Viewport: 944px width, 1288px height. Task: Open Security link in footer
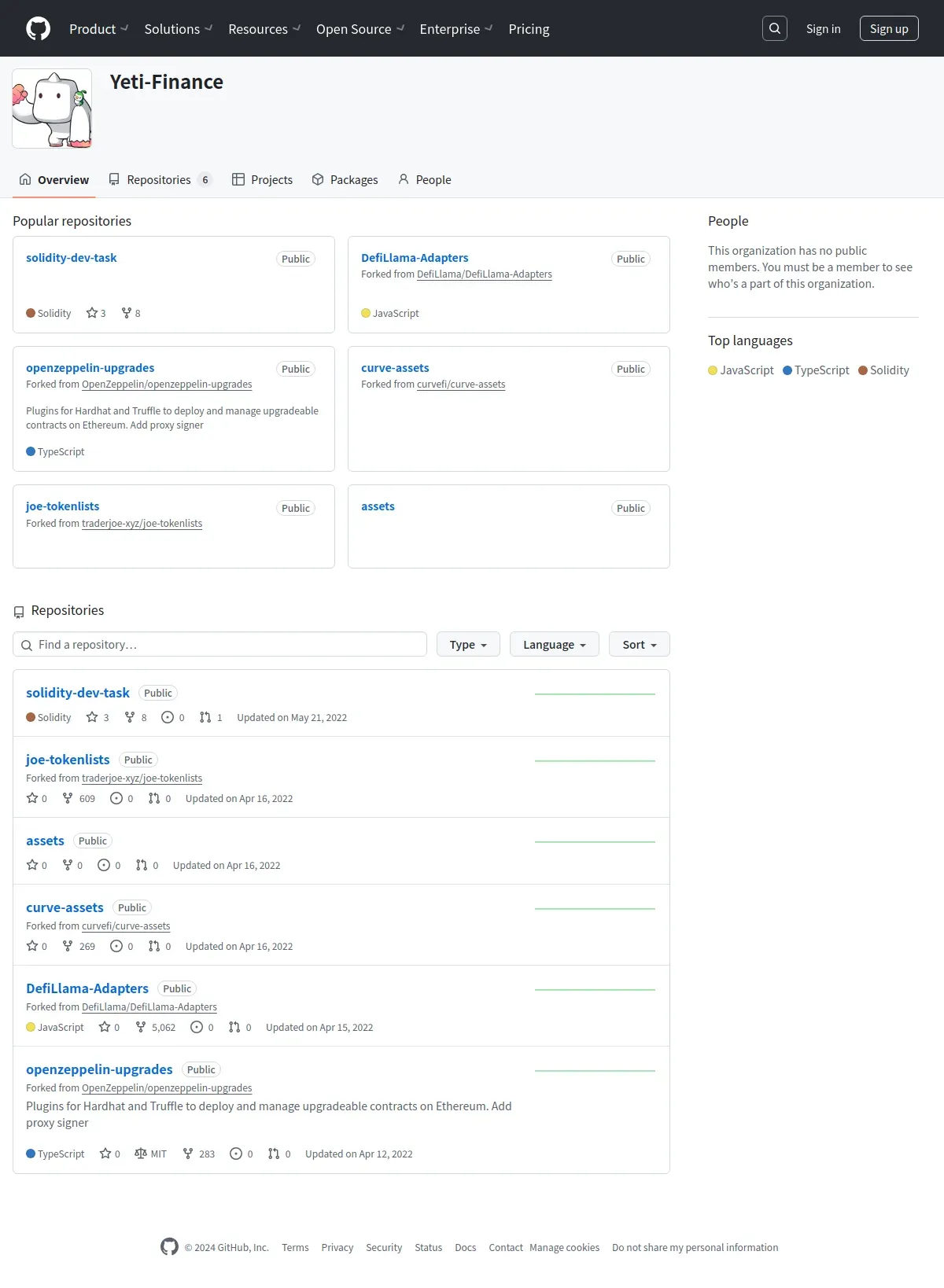[x=384, y=1248]
